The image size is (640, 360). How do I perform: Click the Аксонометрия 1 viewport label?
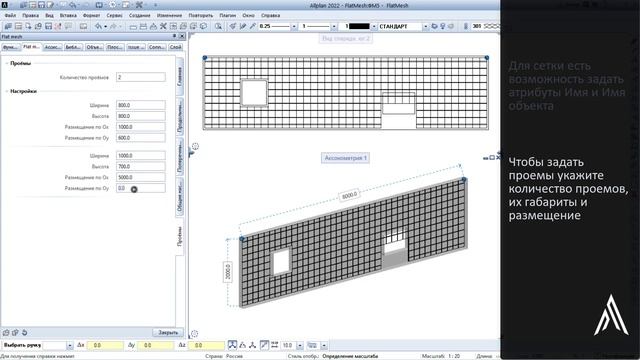345,158
